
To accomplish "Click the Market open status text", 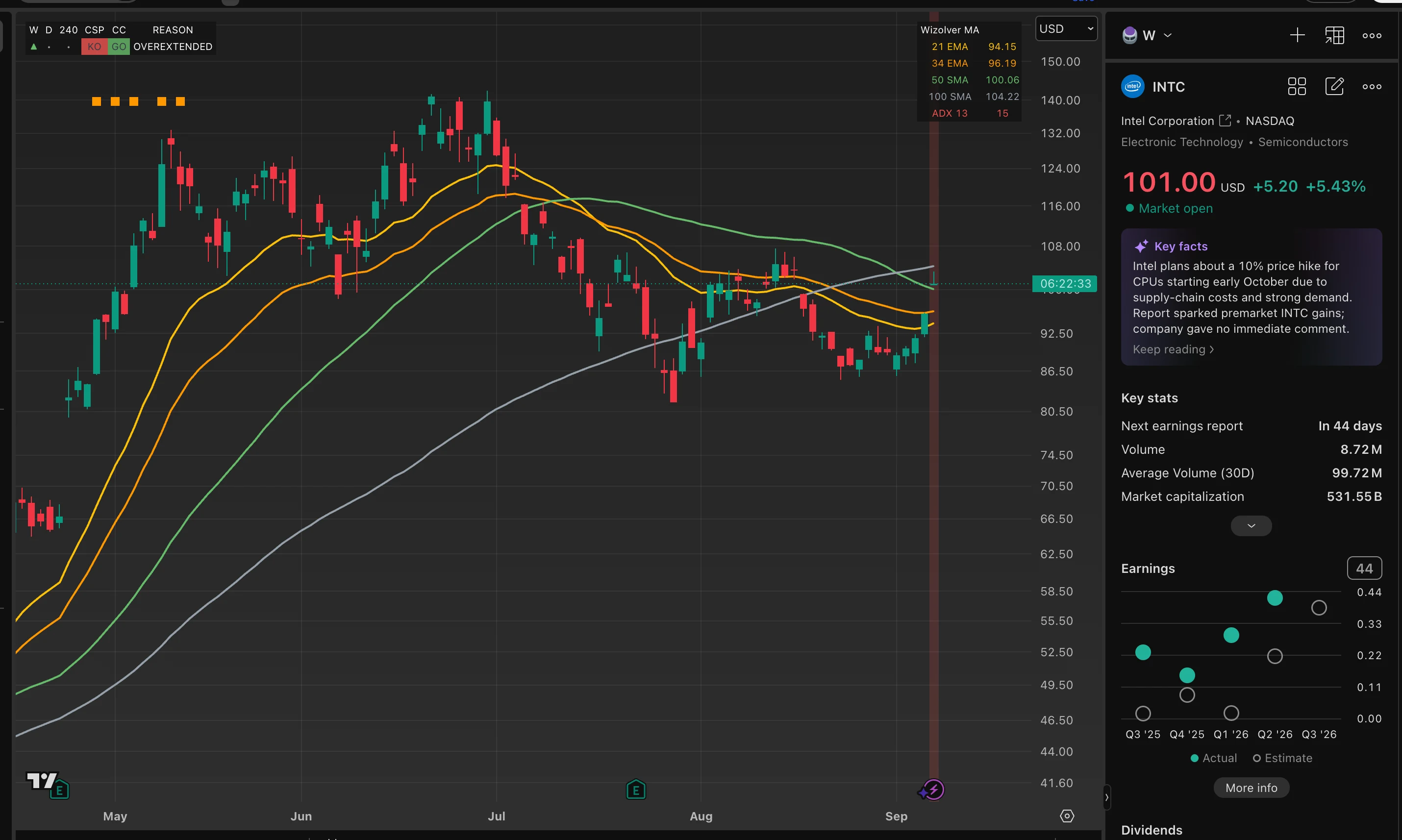I will (x=1175, y=208).
